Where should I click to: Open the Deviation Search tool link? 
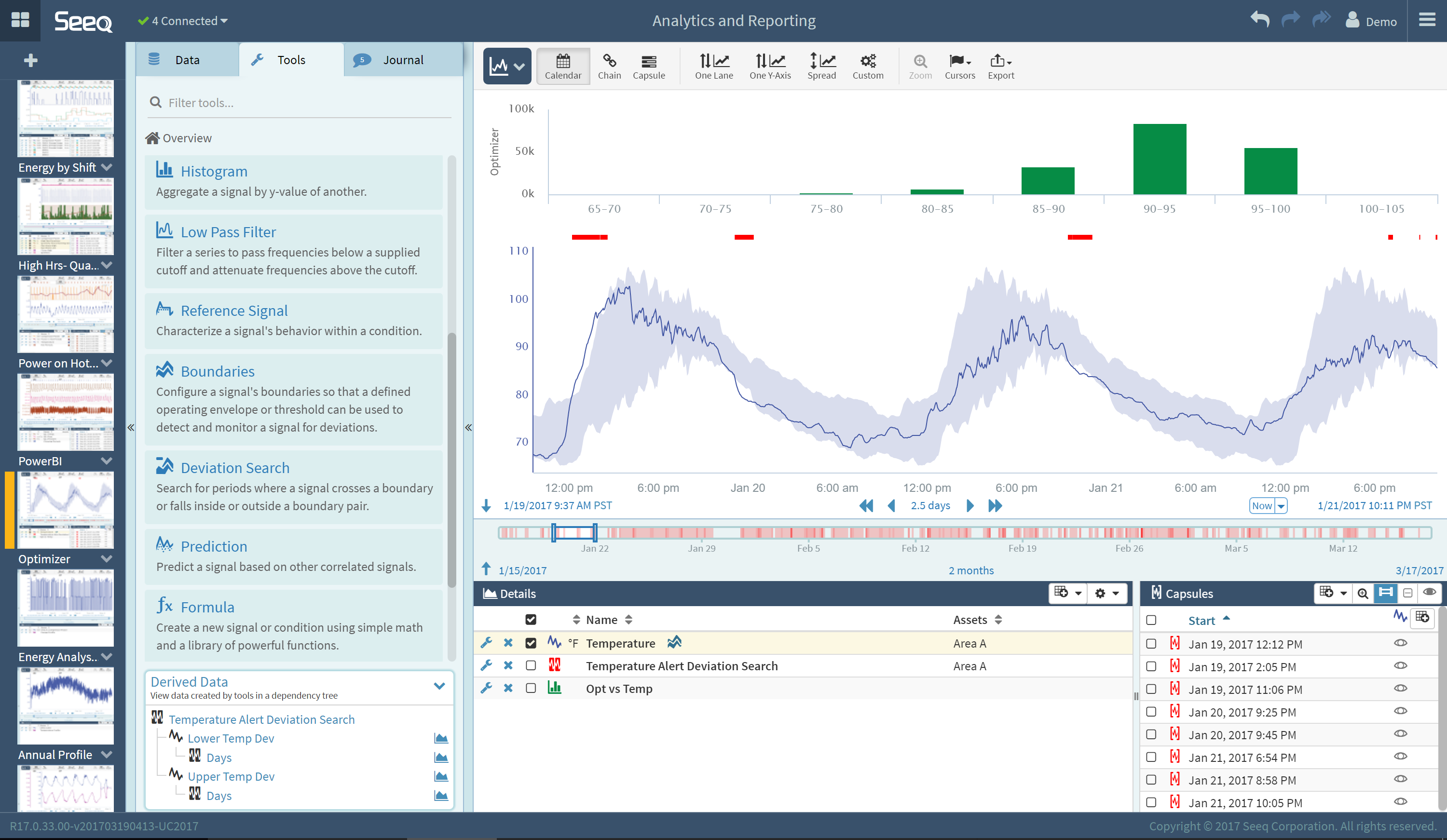coord(235,467)
